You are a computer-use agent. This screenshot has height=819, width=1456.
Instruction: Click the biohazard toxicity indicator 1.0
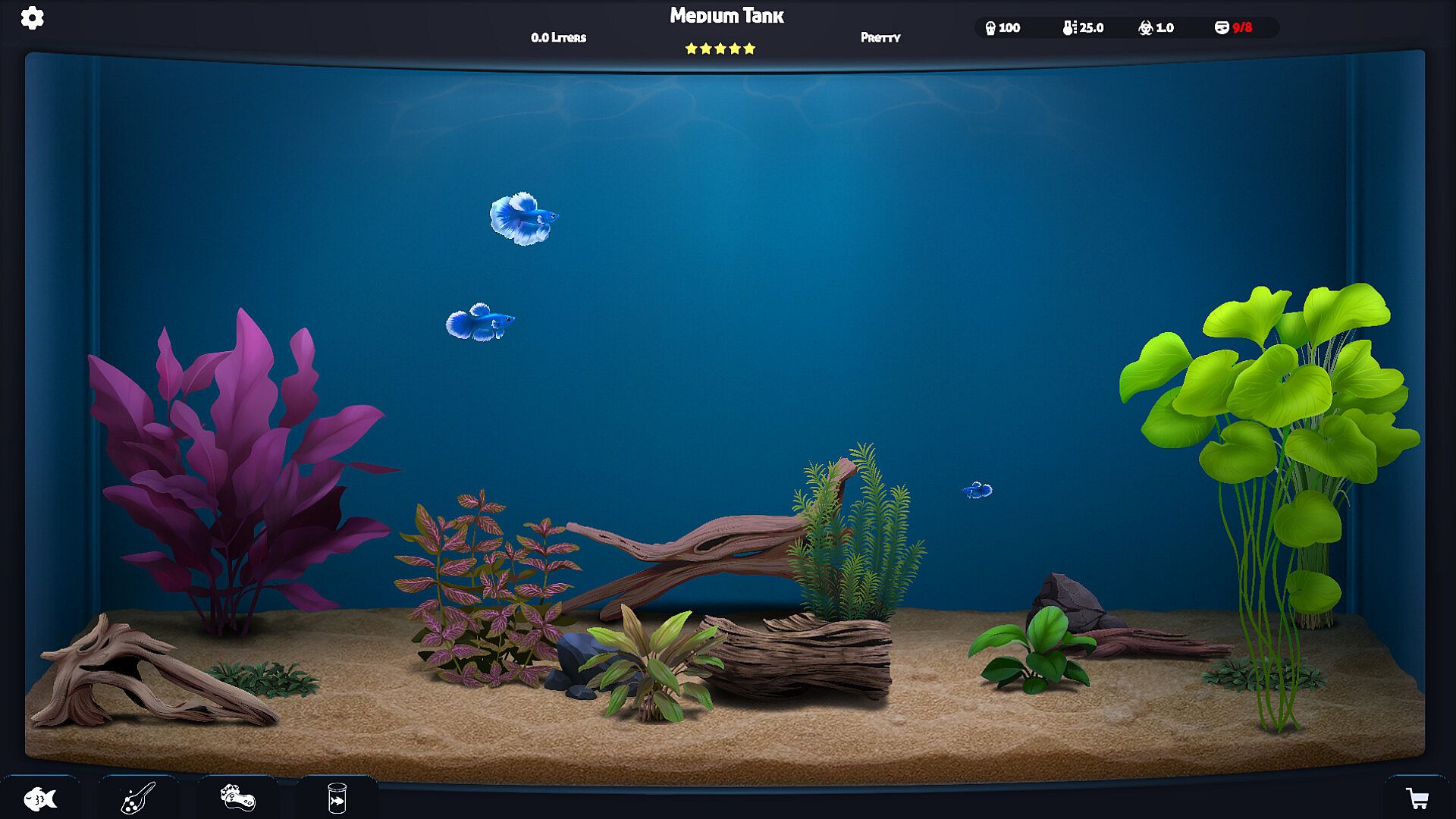click(x=1156, y=28)
